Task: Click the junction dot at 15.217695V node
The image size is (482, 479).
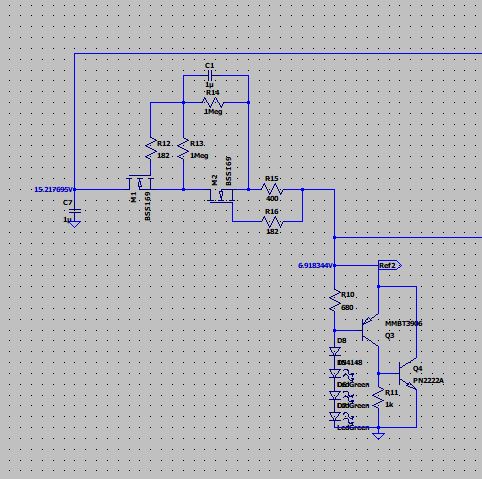Action: (x=74, y=189)
